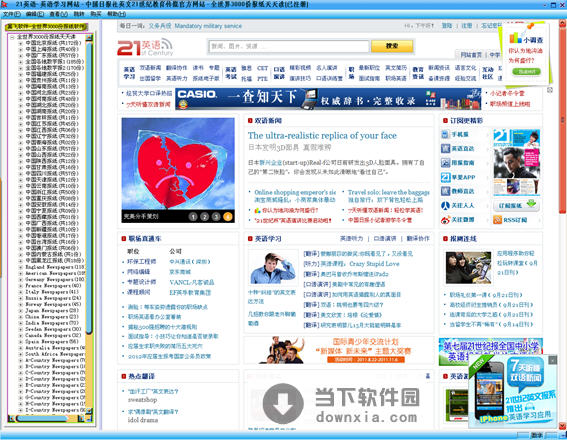
Task: Click tree panel scroll-left arrow
Action: click(x=11, y=419)
